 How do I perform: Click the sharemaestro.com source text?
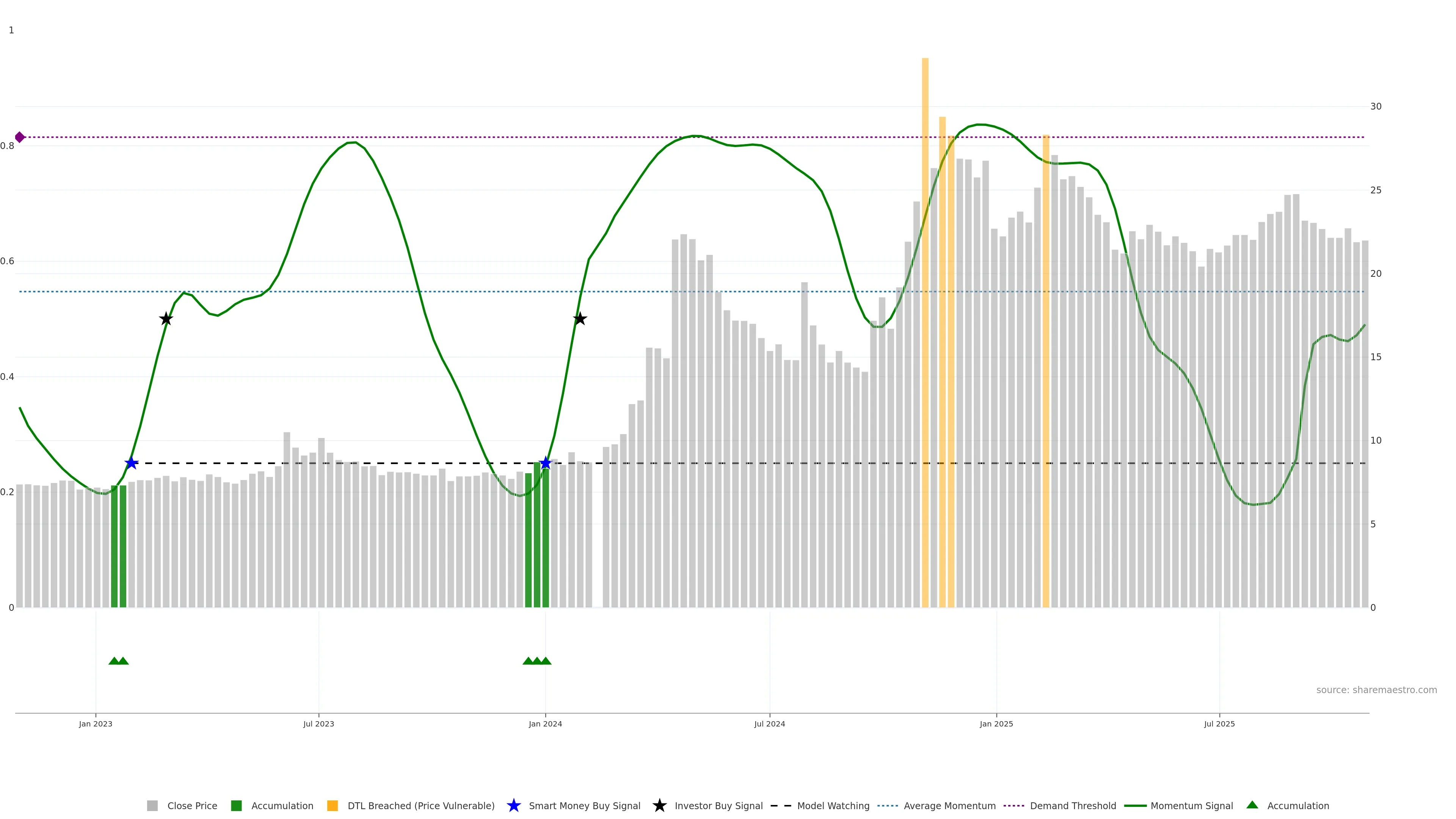coord(1376,690)
